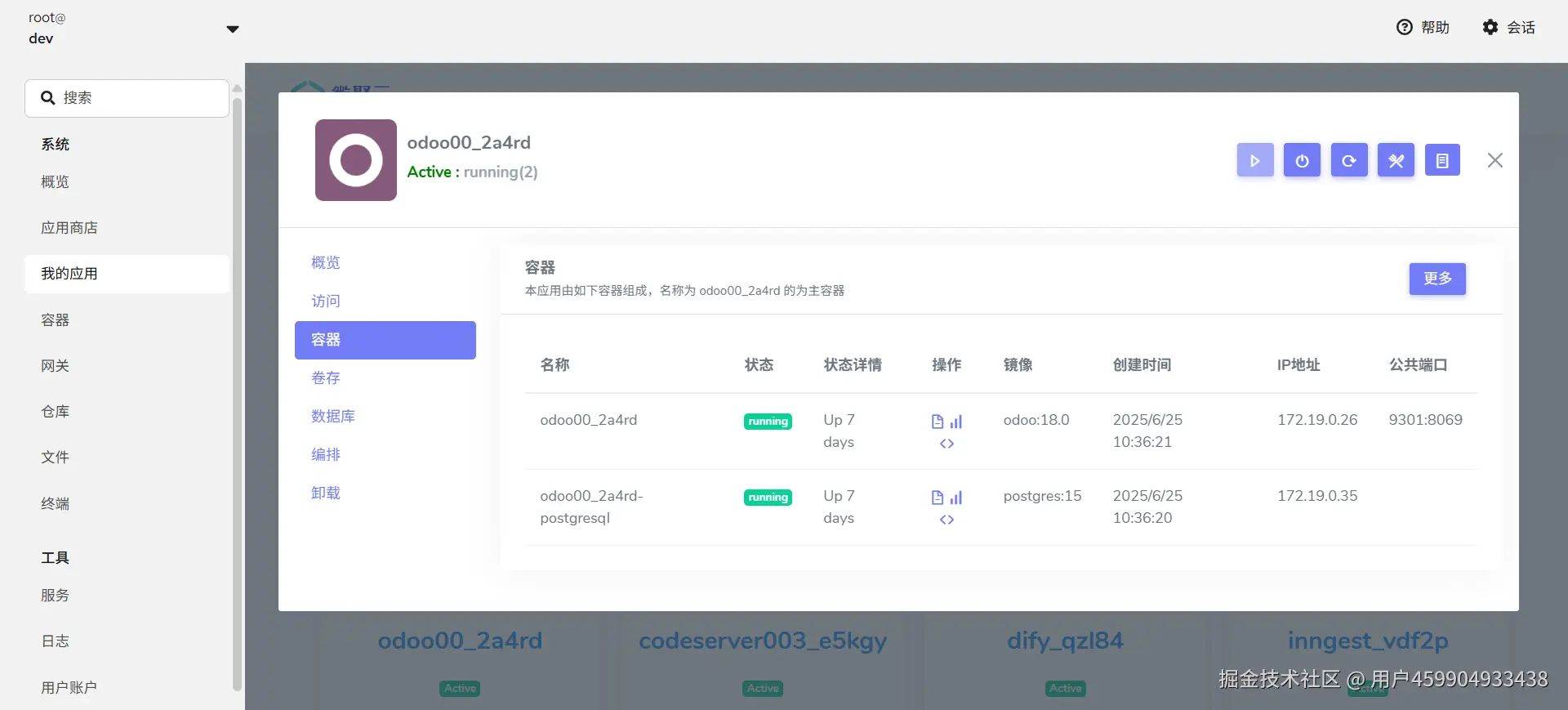Screen dimensions: 1568x710
Task: Click the odoo00_2a4rd app logo
Action: point(356,160)
